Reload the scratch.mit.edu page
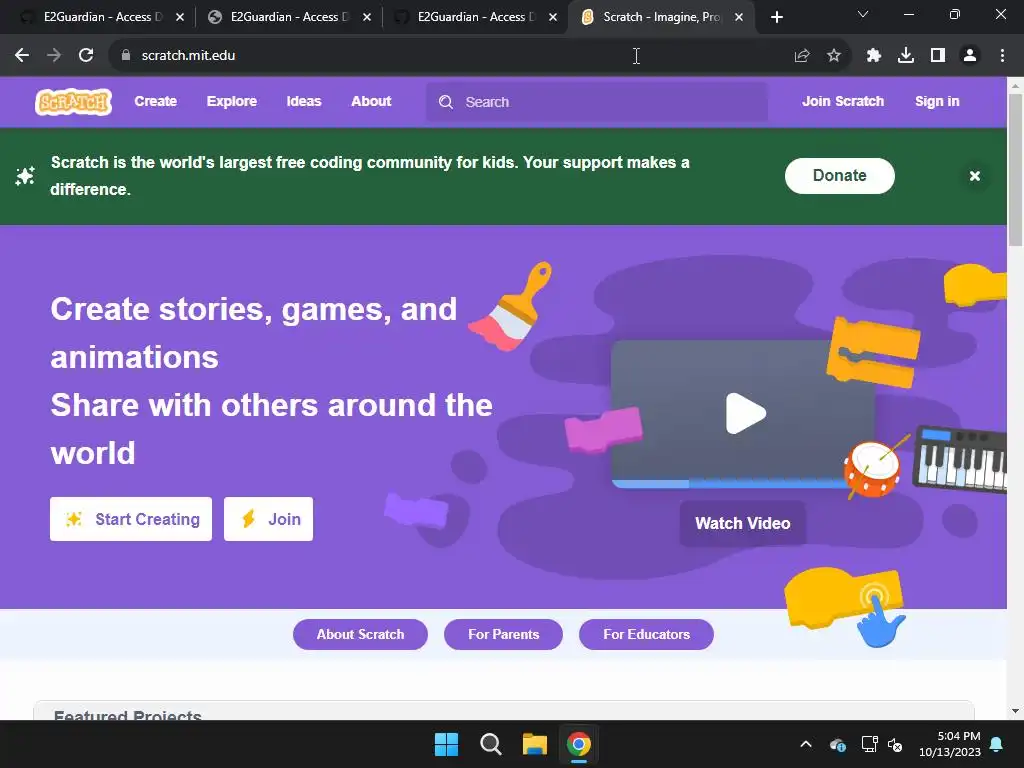 86,56
